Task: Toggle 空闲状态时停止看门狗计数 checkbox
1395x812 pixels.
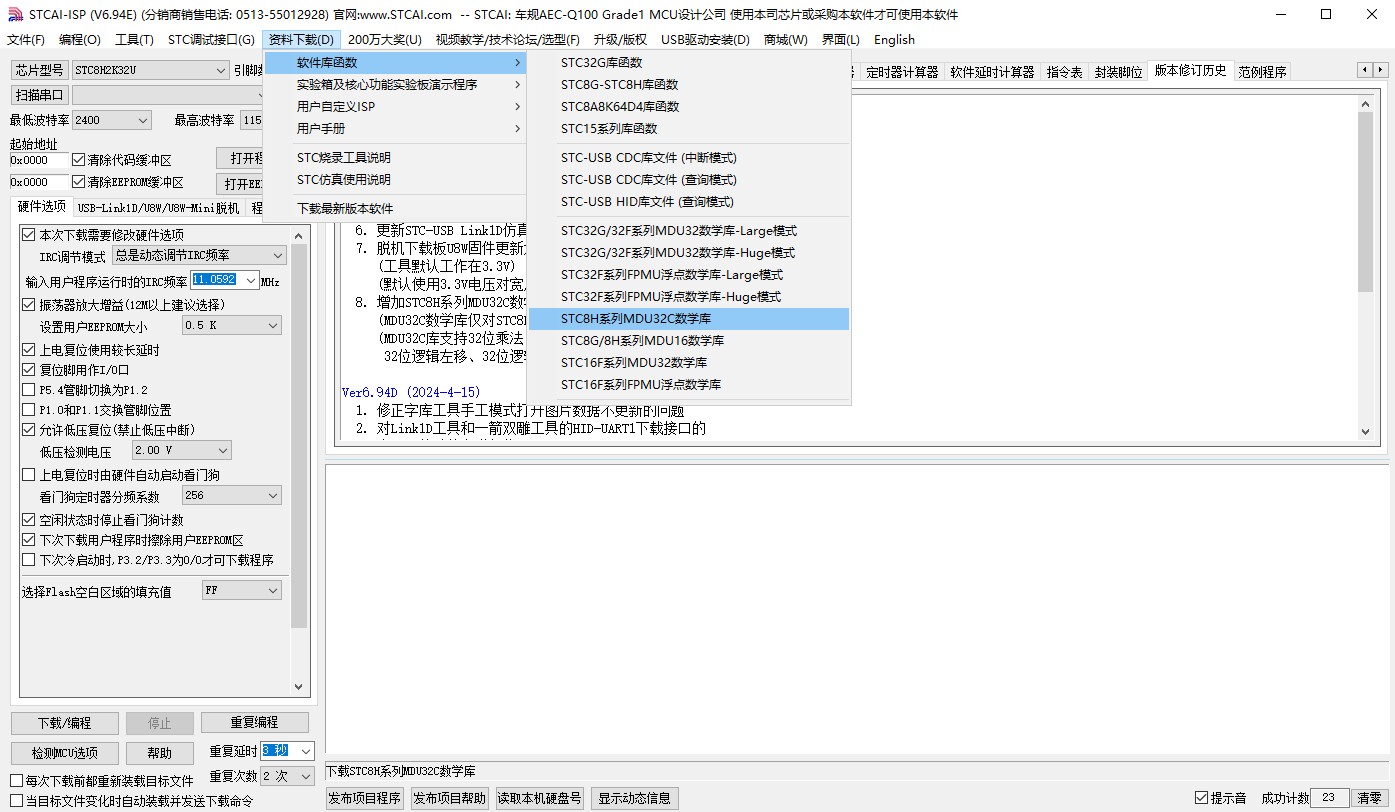Action: click(x=29, y=520)
